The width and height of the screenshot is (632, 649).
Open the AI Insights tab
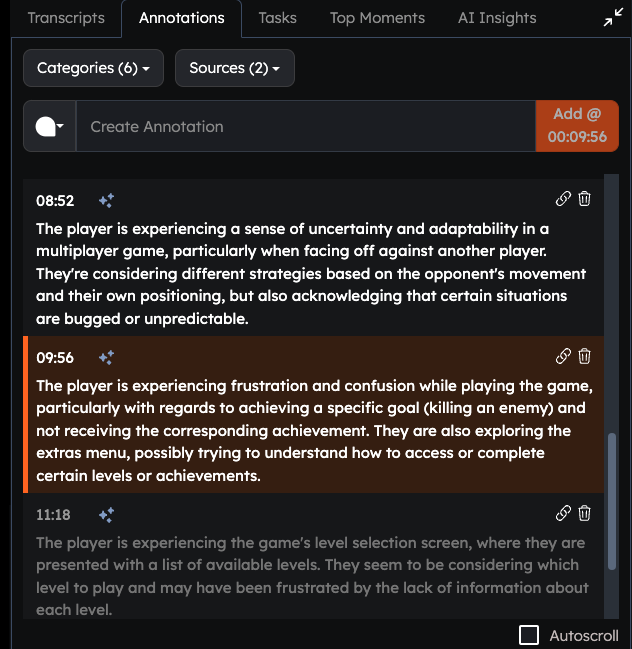click(x=497, y=18)
